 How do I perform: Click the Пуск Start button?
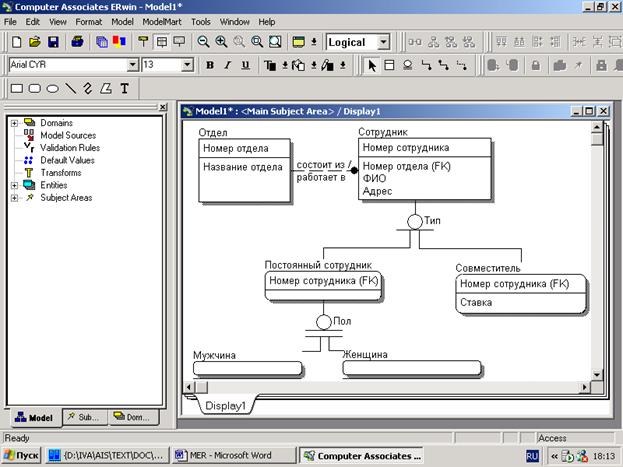(x=22, y=455)
